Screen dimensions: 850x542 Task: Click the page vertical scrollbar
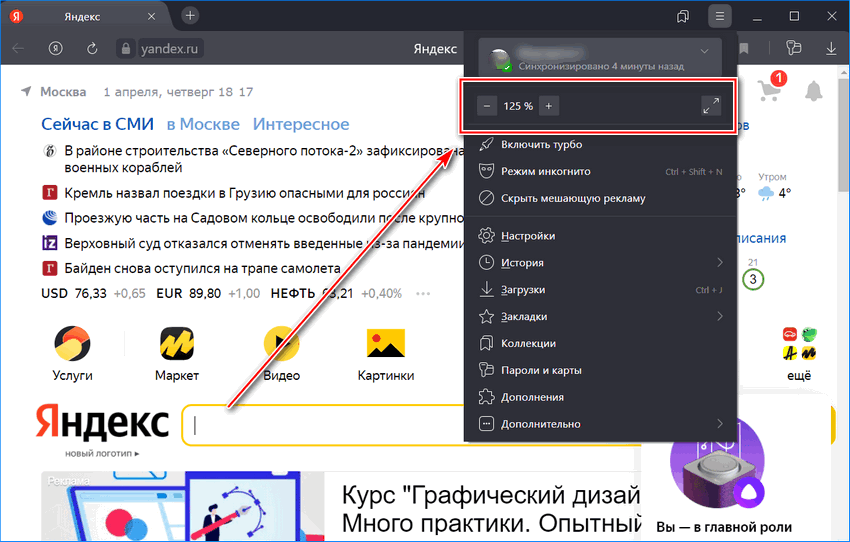[x=843, y=136]
